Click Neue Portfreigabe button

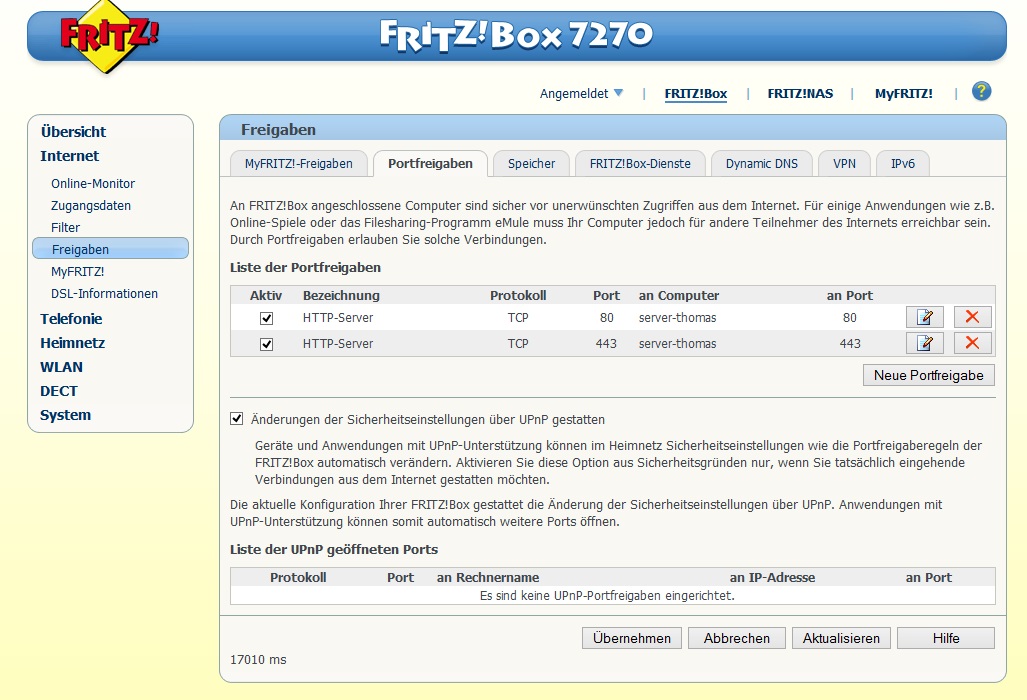pyautogui.click(x=929, y=375)
